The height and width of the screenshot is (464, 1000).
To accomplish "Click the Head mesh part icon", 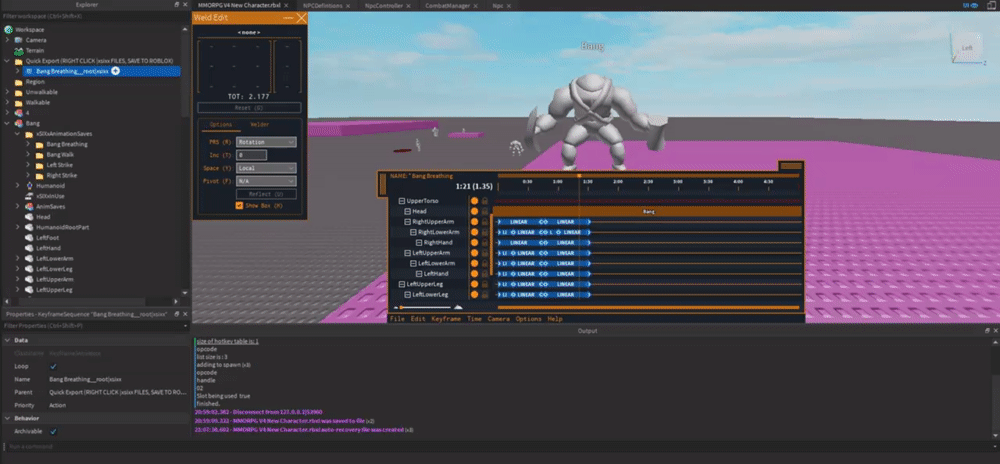I will coord(29,217).
